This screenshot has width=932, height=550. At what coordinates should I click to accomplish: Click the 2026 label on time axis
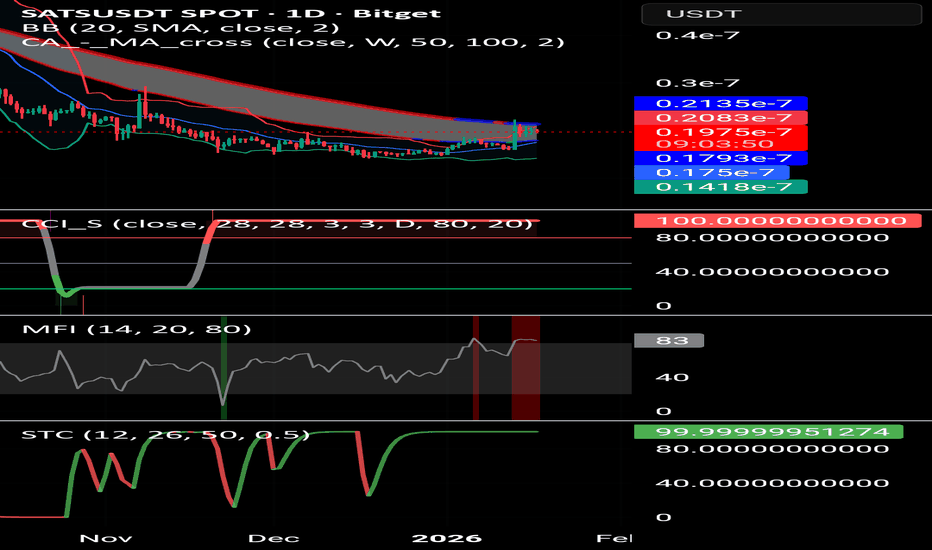(447, 539)
